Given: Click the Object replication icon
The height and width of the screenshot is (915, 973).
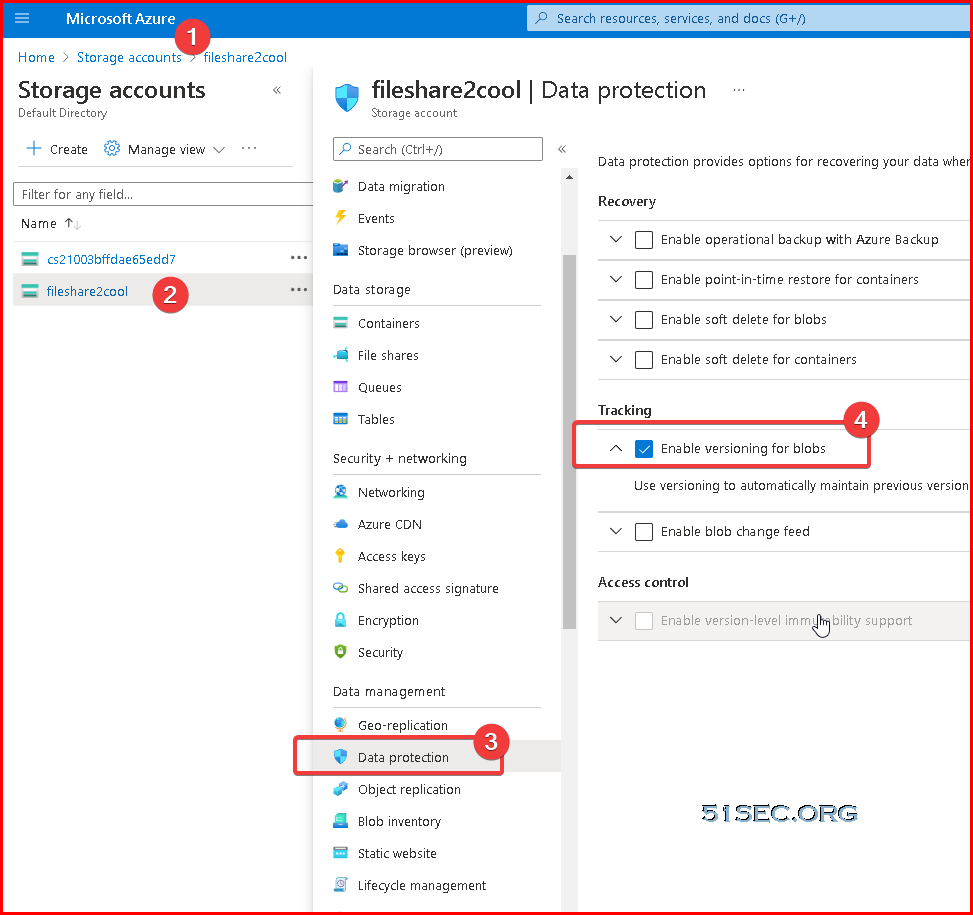Looking at the screenshot, I should (x=340, y=789).
